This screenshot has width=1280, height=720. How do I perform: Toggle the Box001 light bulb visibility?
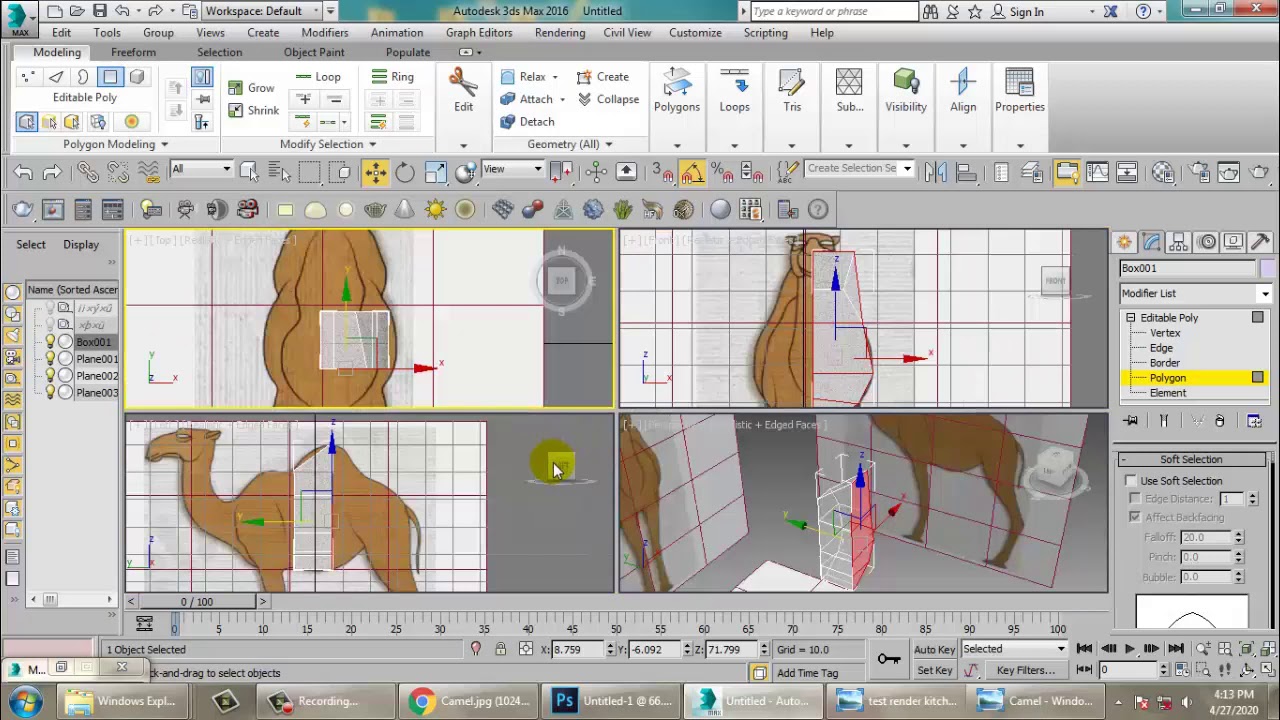pyautogui.click(x=50, y=342)
